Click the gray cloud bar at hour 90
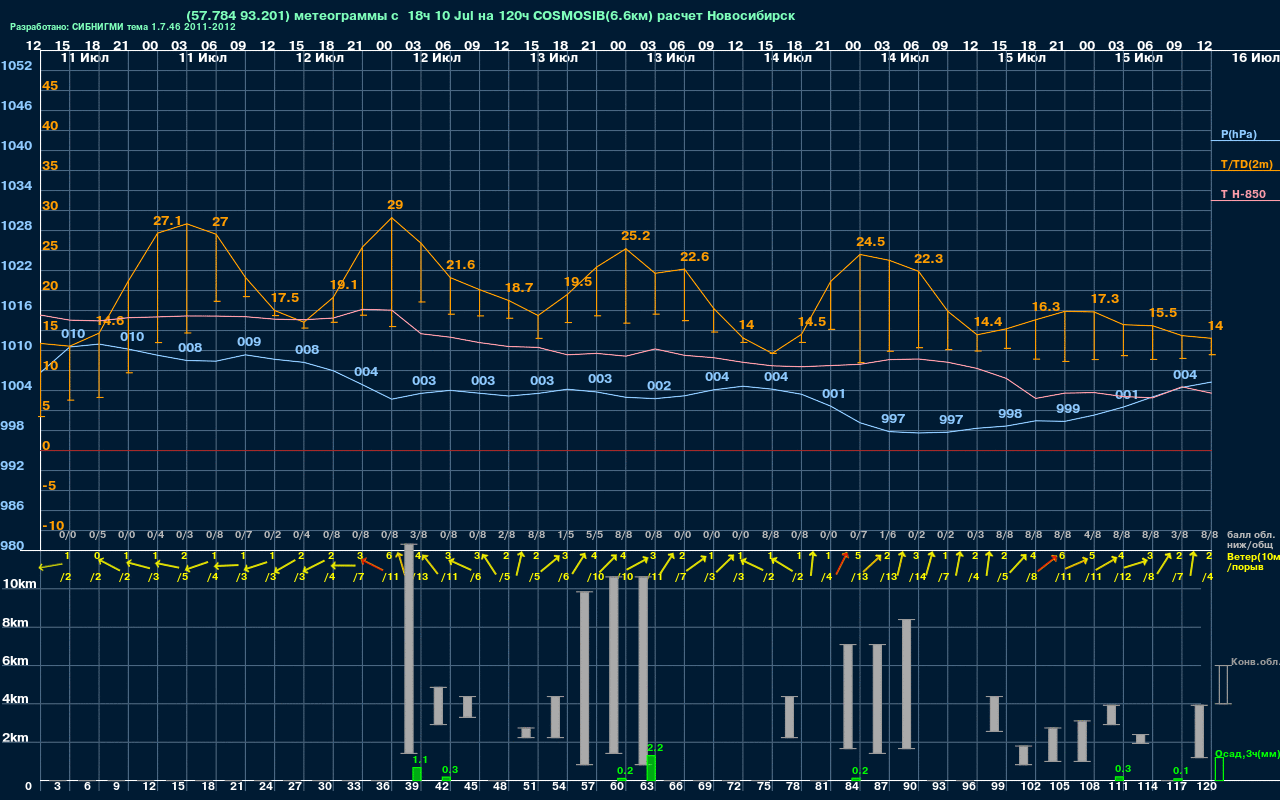The width and height of the screenshot is (1280, 800). (906, 684)
